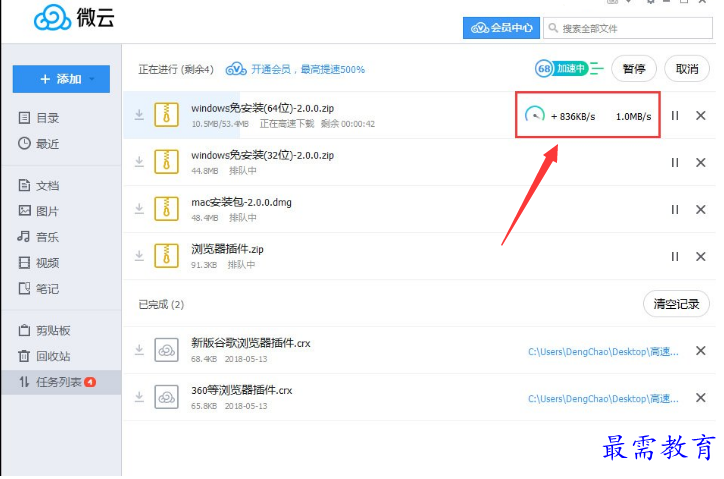Click 开通会员 speed-up link
Image resolution: width=724 pixels, height=479 pixels.
tap(296, 69)
